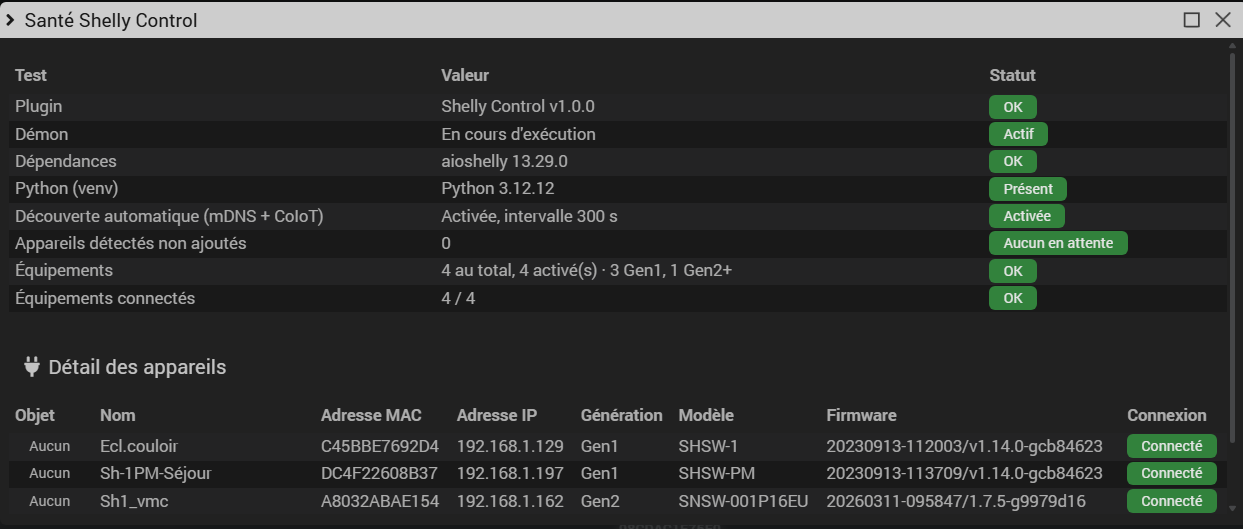Select the Modèle column header
Viewport: 1243px width, 529px height.
(x=706, y=415)
